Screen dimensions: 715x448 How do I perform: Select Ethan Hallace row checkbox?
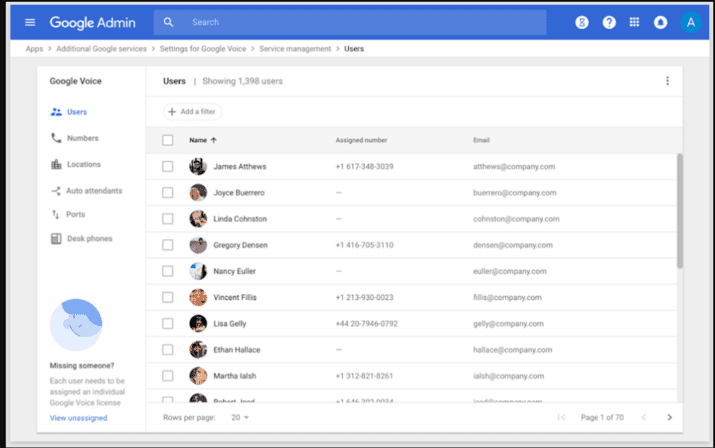point(168,350)
